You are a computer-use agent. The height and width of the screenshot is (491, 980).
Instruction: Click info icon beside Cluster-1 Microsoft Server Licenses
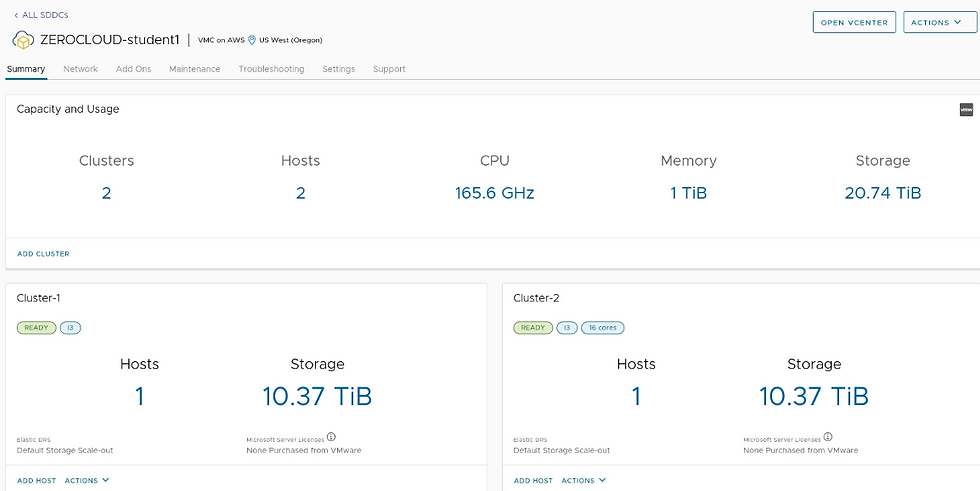[x=331, y=436]
